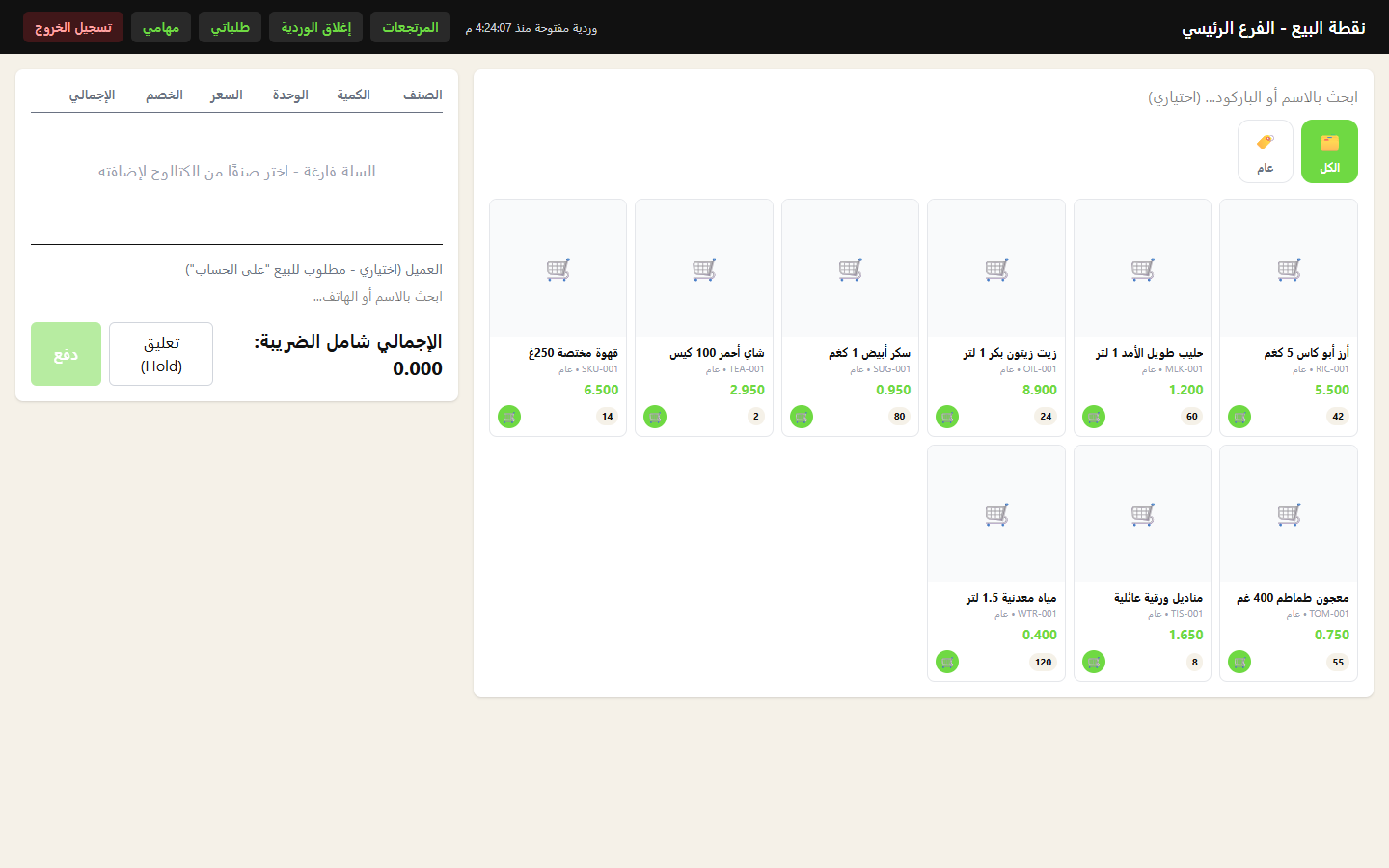Focus the product name or barcode search field
The height and width of the screenshot is (868, 1389).
pos(923,96)
